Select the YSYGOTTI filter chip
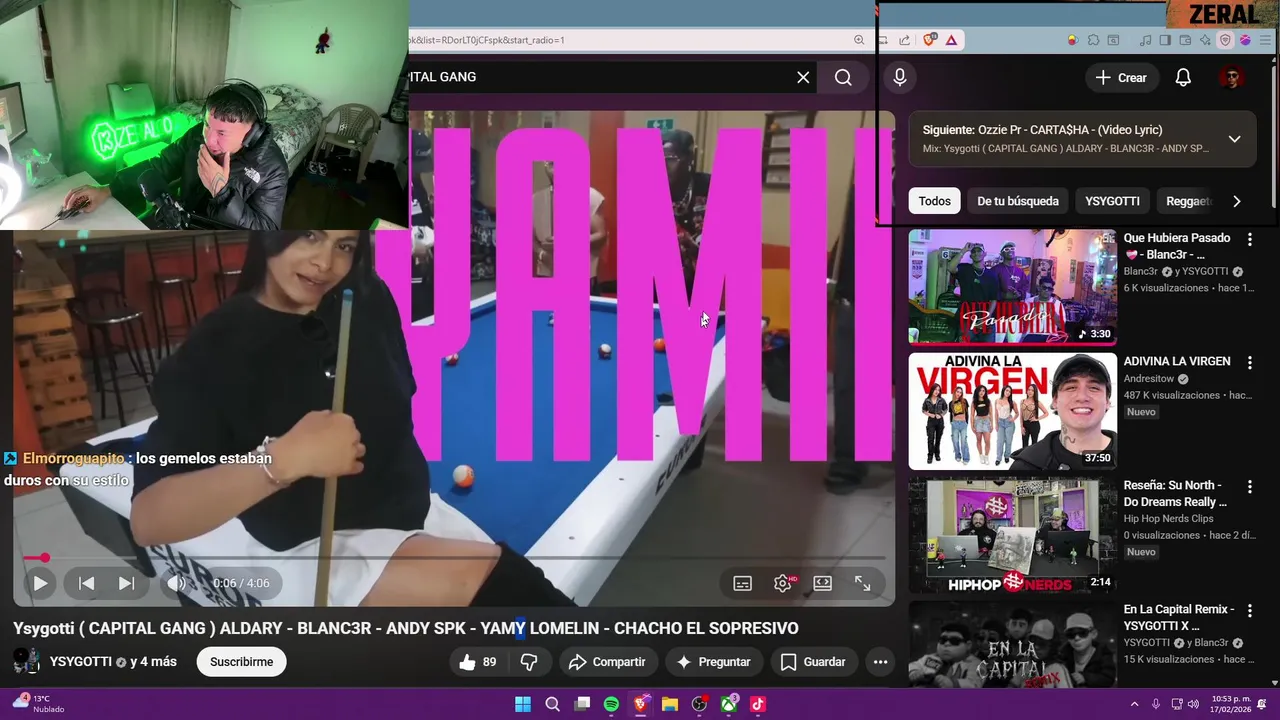 (x=1112, y=201)
